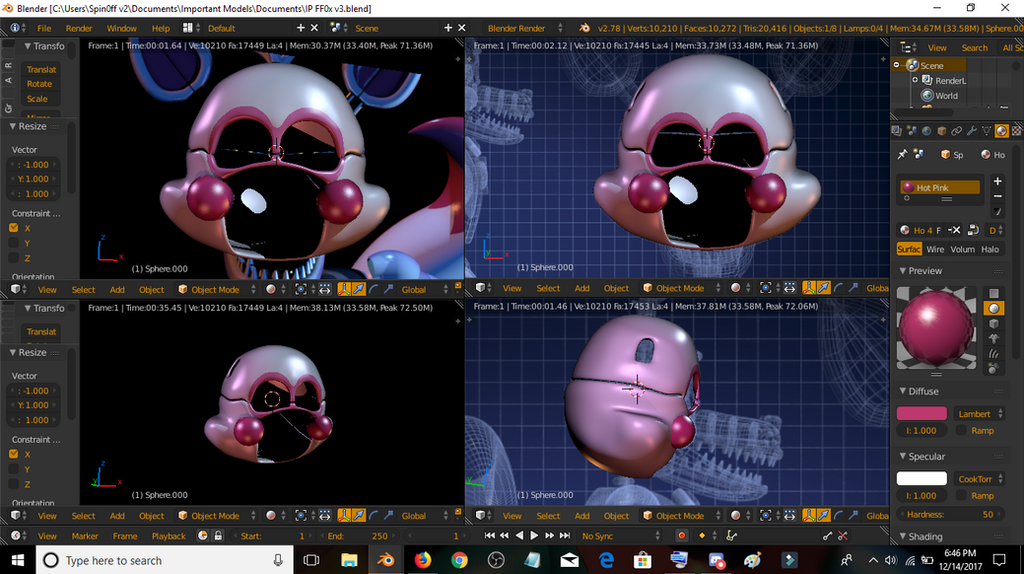Viewport: 1024px width, 574px height.
Task: Toggle Z constraint axis checkbox in top Resize panel
Action: tap(14, 258)
